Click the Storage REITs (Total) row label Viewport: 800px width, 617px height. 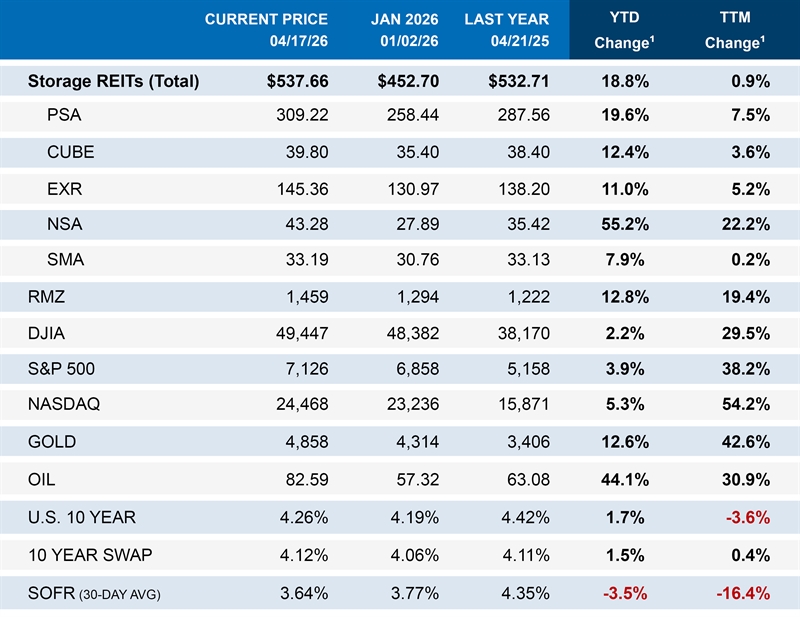tap(114, 81)
